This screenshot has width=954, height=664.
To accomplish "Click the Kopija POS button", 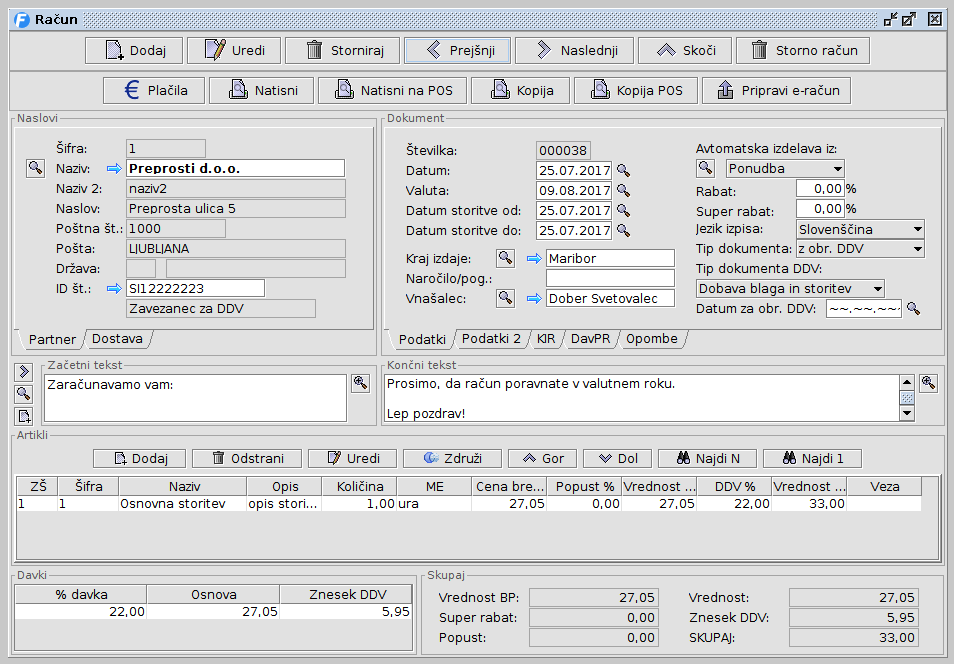I will (636, 91).
